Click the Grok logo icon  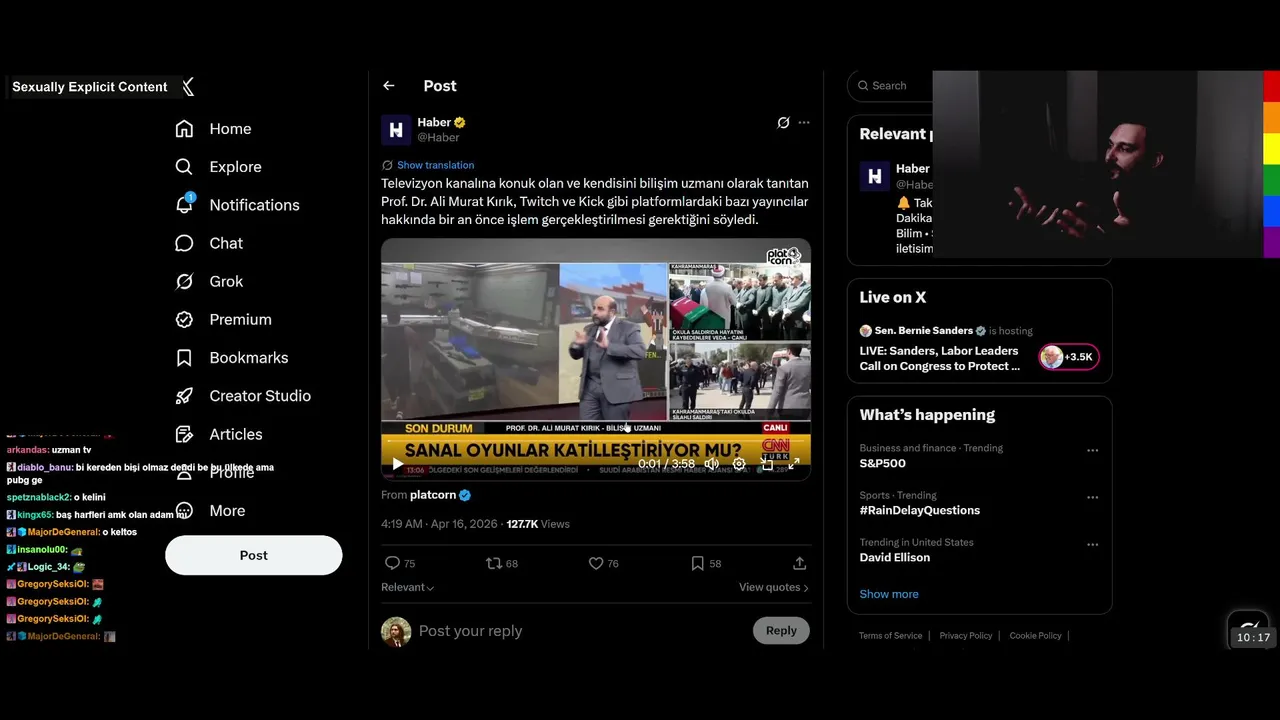pos(184,281)
